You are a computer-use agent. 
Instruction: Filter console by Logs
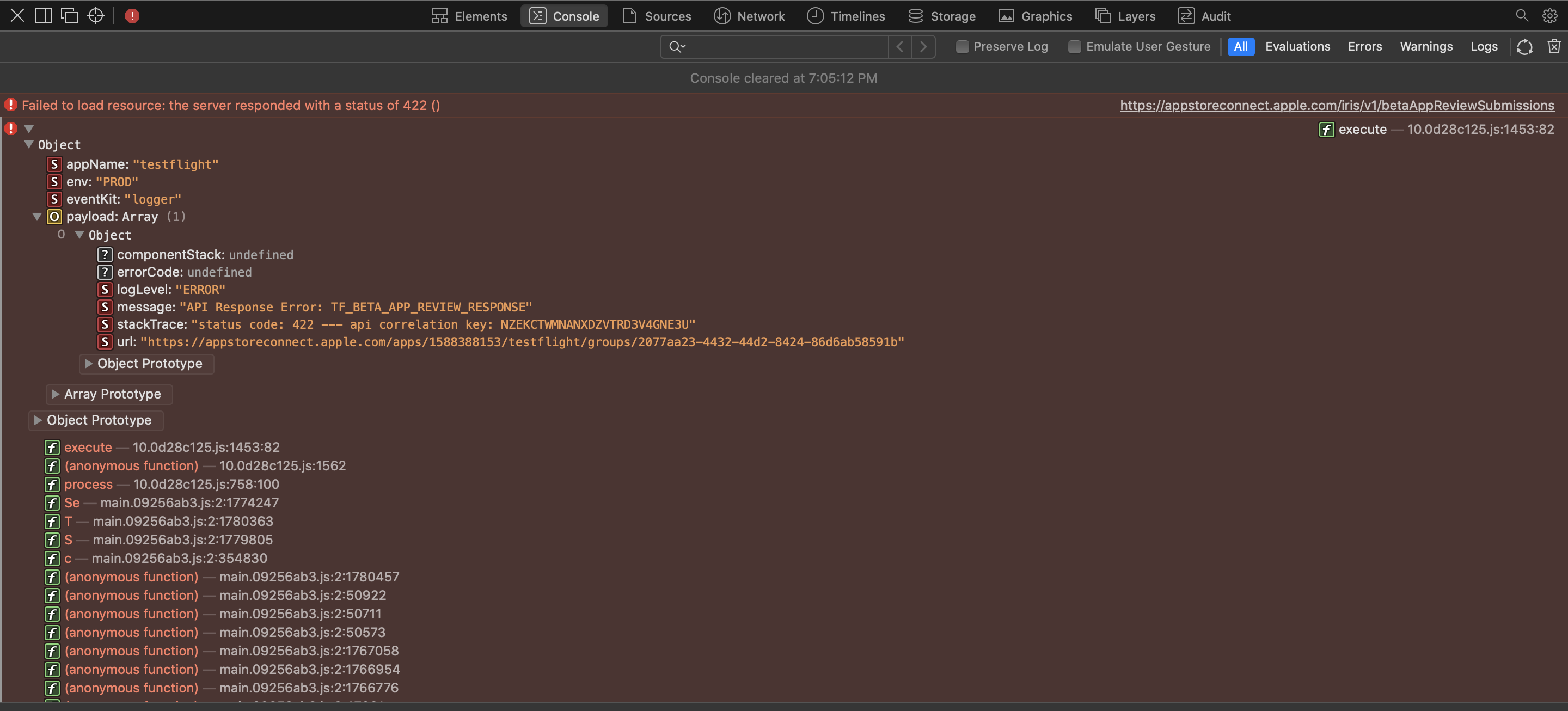click(1484, 47)
